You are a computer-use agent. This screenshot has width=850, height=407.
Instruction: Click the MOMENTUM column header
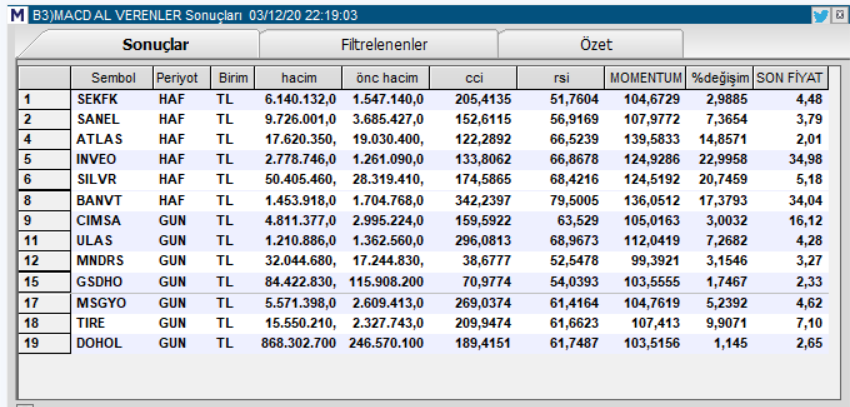[646, 78]
